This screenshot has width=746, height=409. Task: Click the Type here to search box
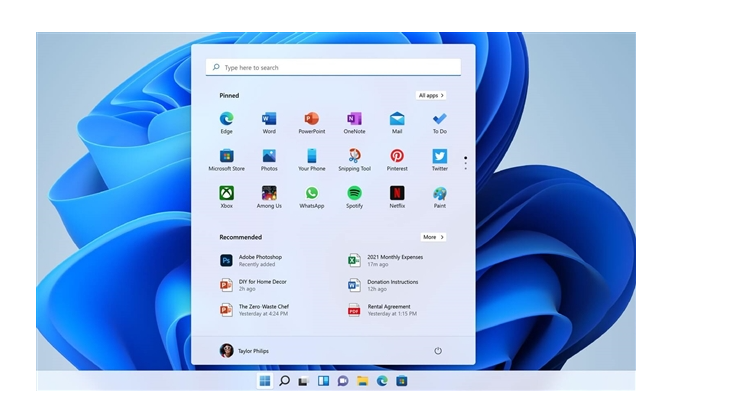point(333,68)
